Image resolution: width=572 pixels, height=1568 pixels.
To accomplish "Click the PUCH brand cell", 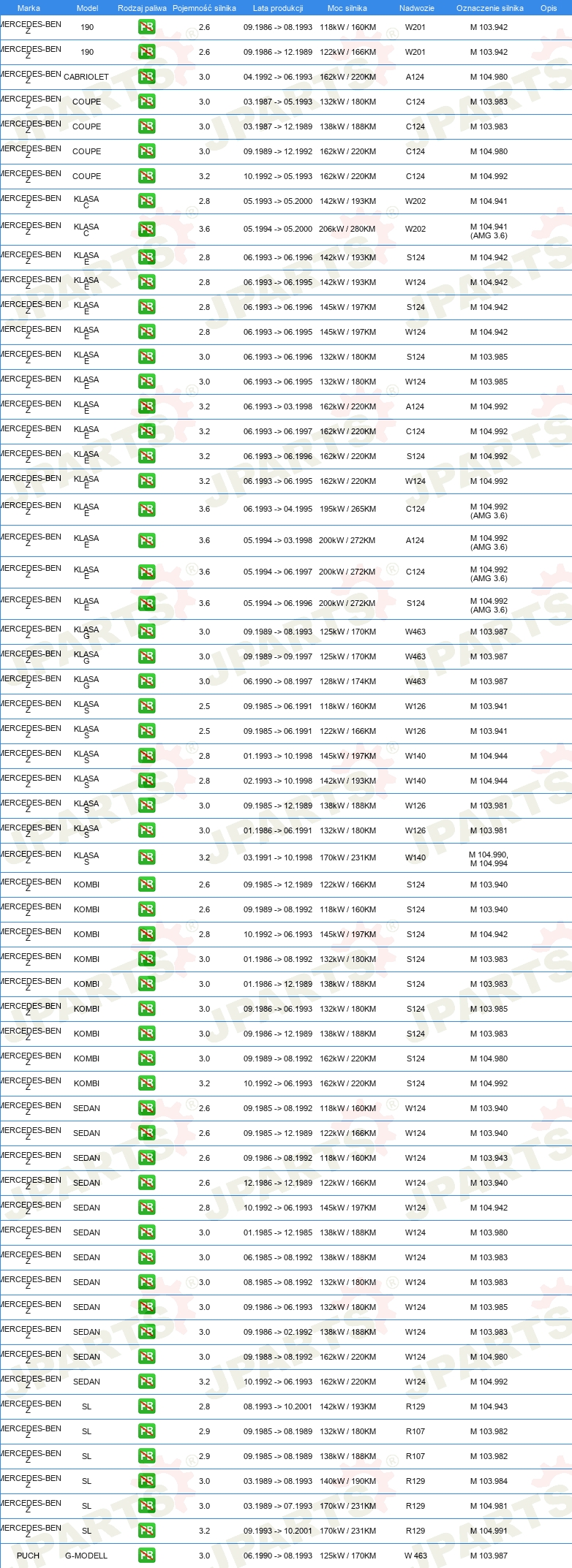I will coord(28,1556).
